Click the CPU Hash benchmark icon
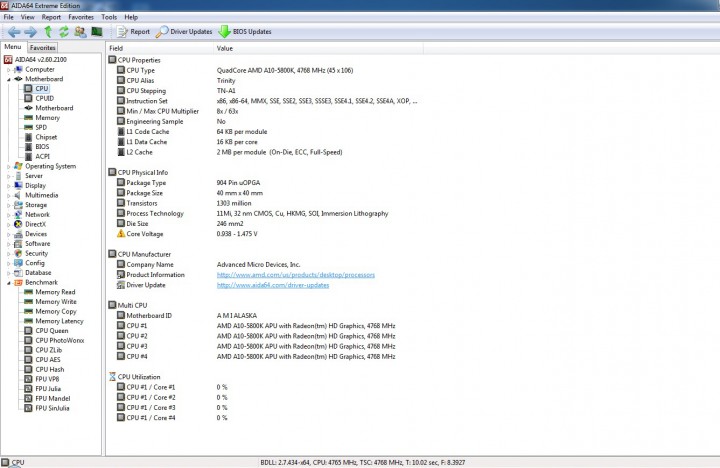The width and height of the screenshot is (720, 468). pyautogui.click(x=28, y=369)
